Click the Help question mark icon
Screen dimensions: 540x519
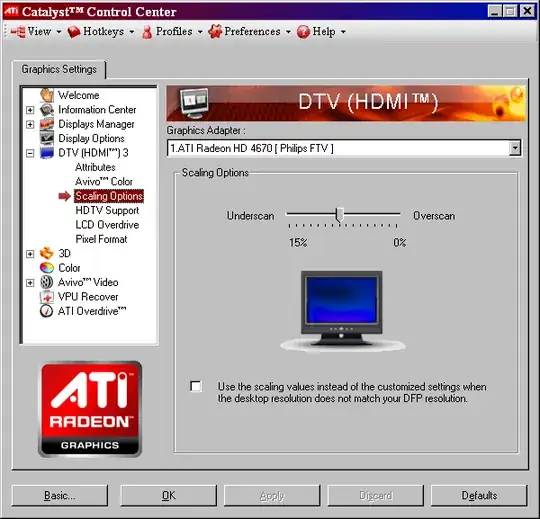point(303,32)
